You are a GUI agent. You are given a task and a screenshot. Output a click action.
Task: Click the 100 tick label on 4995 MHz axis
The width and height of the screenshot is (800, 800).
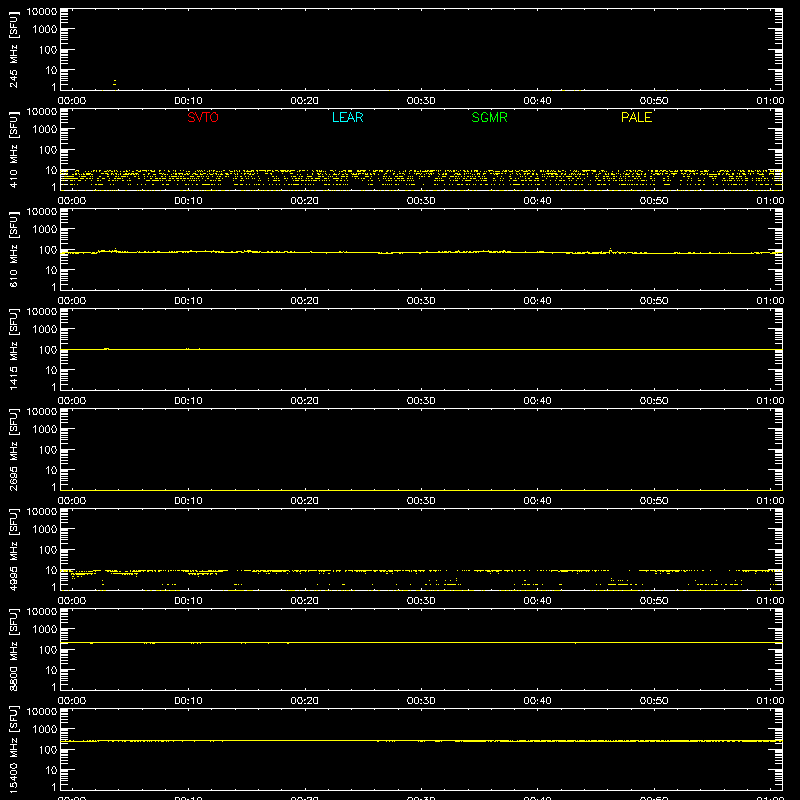[48, 550]
